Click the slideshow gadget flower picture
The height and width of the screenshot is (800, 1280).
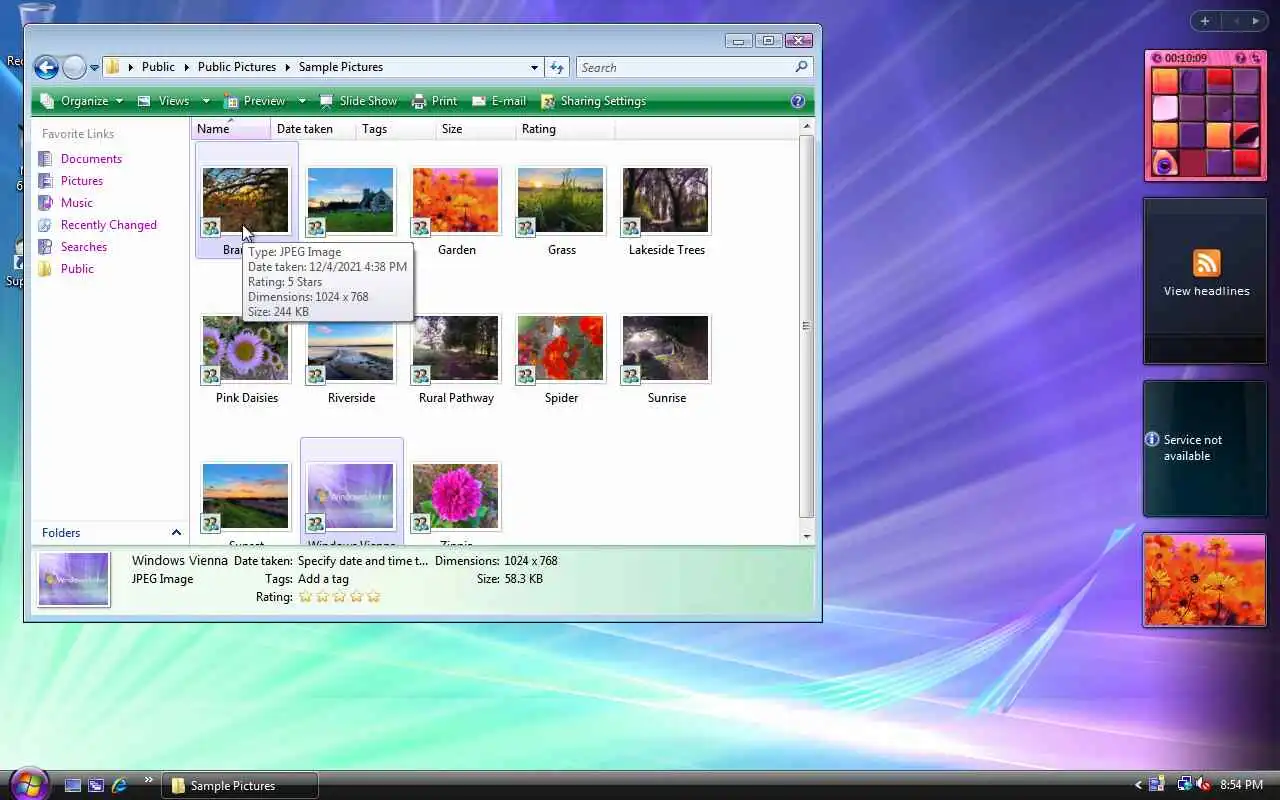(x=1205, y=580)
